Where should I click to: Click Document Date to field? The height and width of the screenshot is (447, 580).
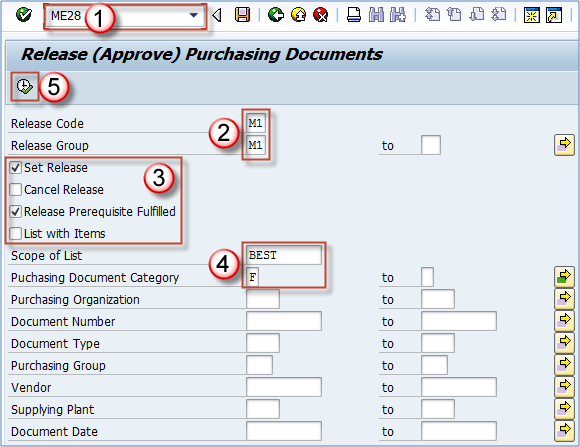coord(459,431)
